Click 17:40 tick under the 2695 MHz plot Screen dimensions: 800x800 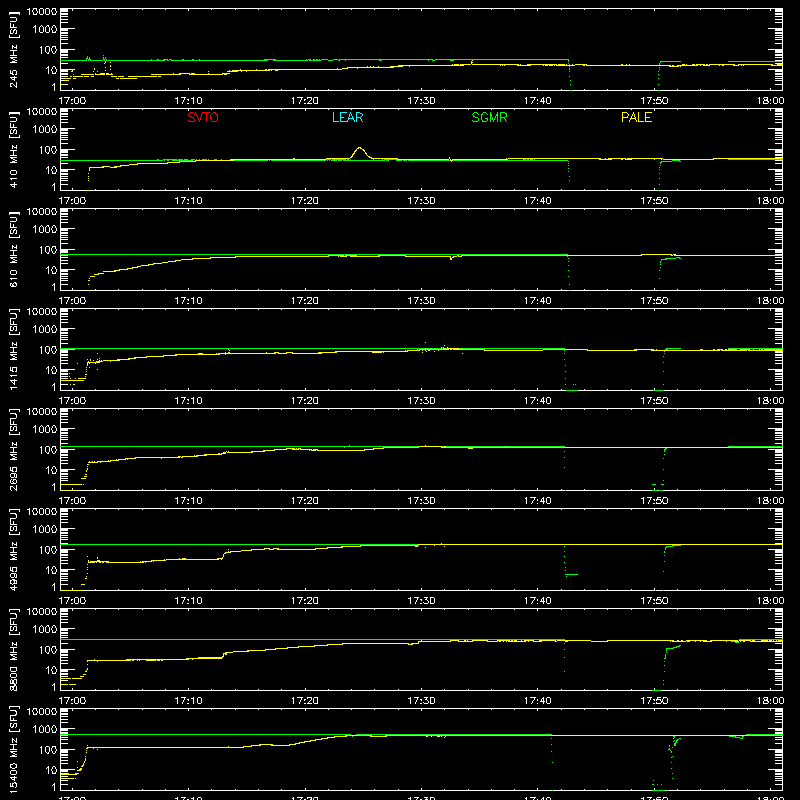click(538, 501)
